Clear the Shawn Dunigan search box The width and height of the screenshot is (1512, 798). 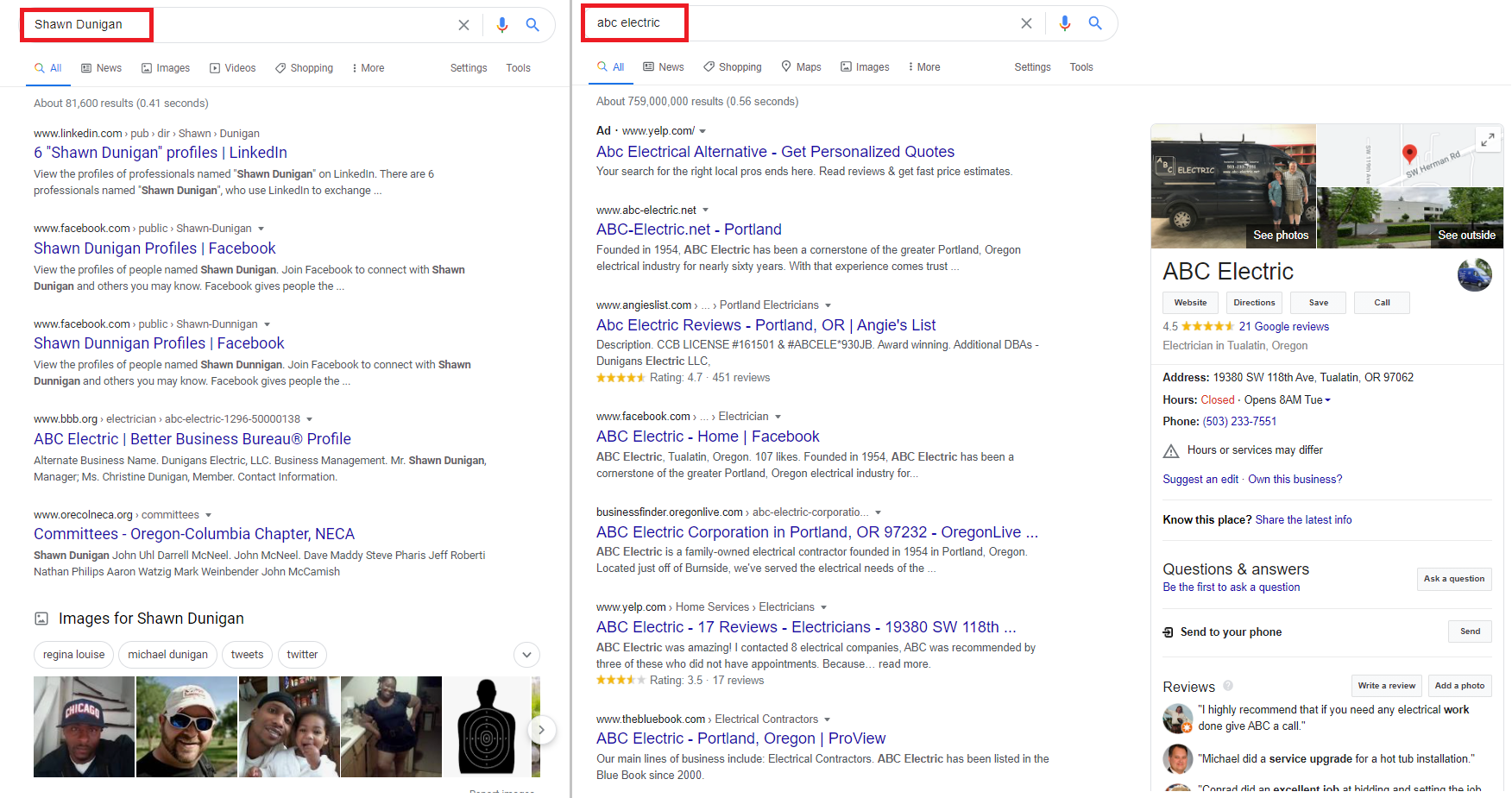463,25
